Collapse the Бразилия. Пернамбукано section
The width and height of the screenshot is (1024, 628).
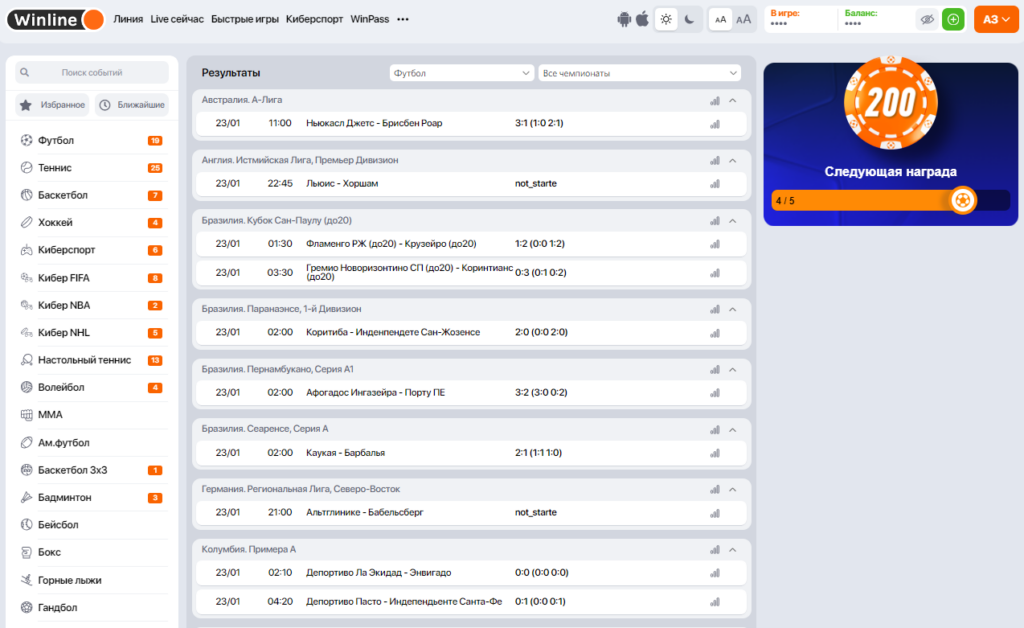pyautogui.click(x=733, y=369)
